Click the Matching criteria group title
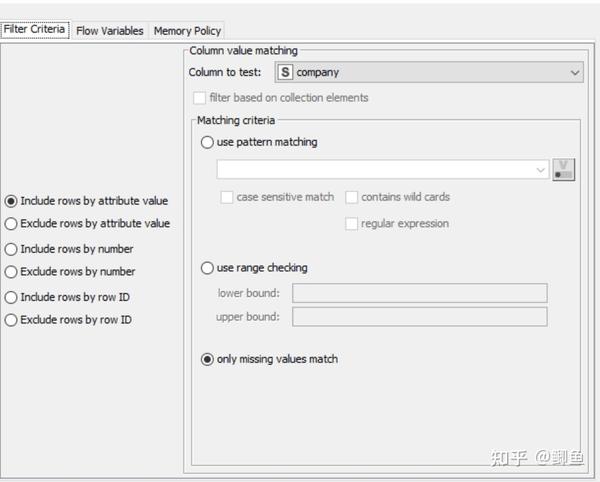Viewport: 600px width, 482px height. (x=236, y=120)
